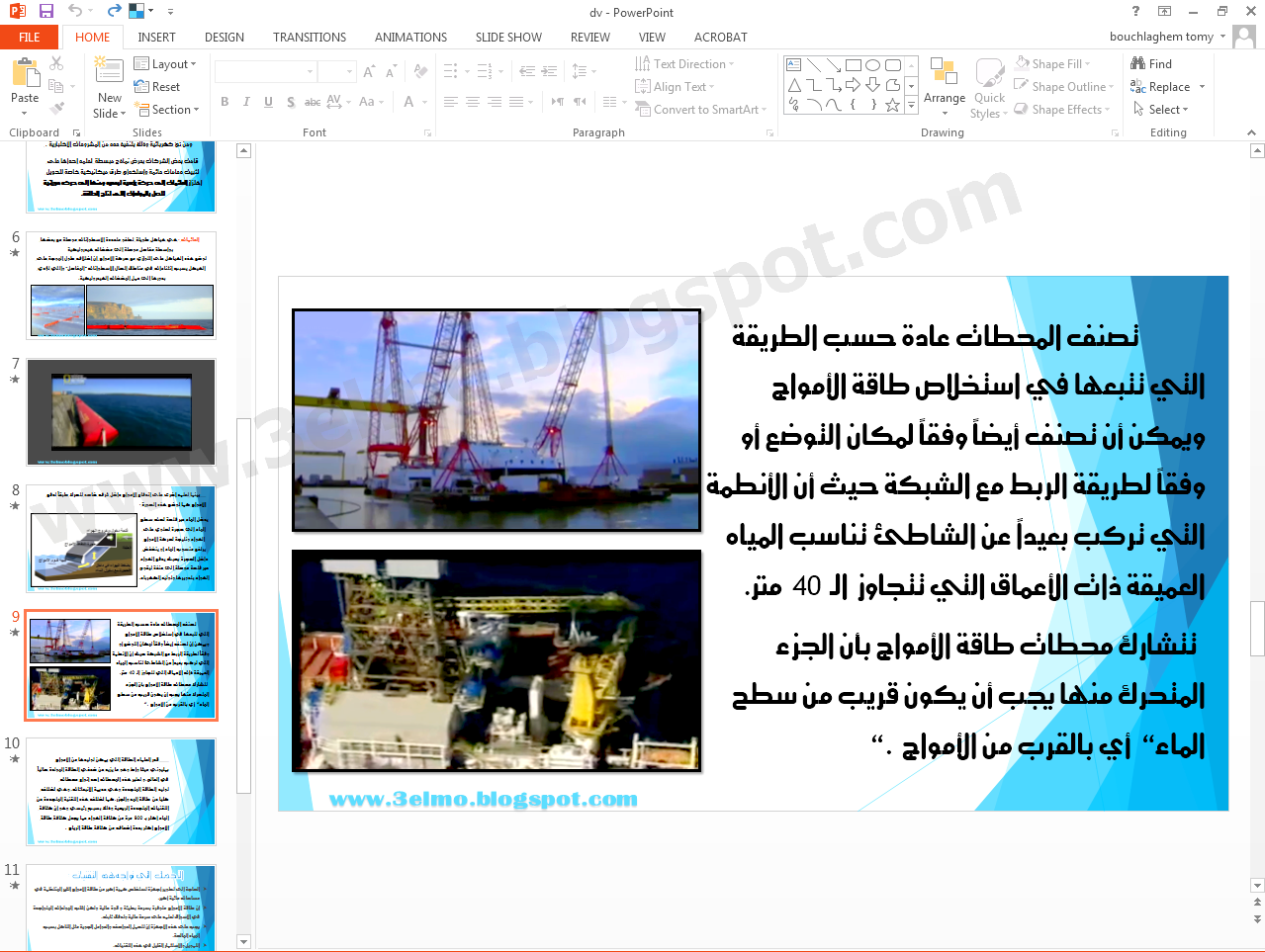The width and height of the screenshot is (1265, 952).
Task: Open the Arrange objects tool
Action: pyautogui.click(x=945, y=87)
